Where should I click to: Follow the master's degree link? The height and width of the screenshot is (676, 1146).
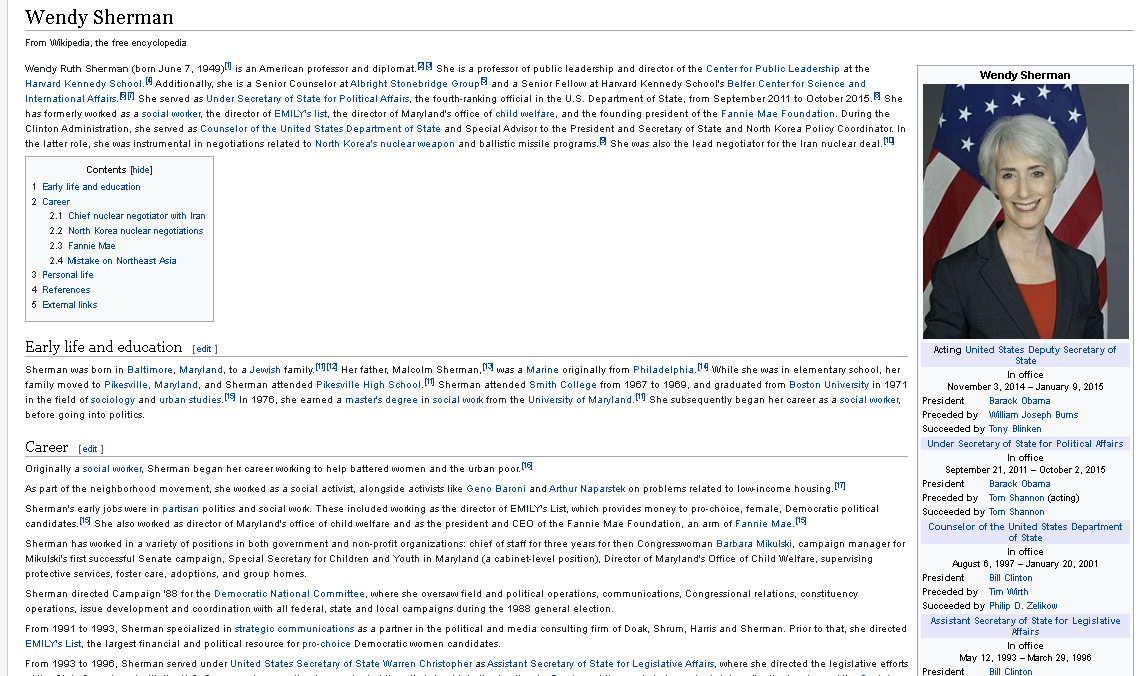click(382, 400)
